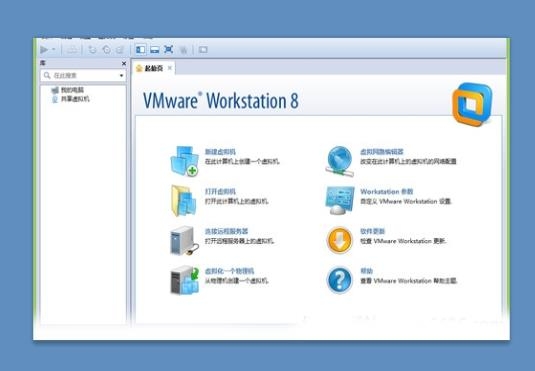Screen dimensions: 535x371
Task: Click the description under 虚拟网络编辑器
Action: coord(408,161)
